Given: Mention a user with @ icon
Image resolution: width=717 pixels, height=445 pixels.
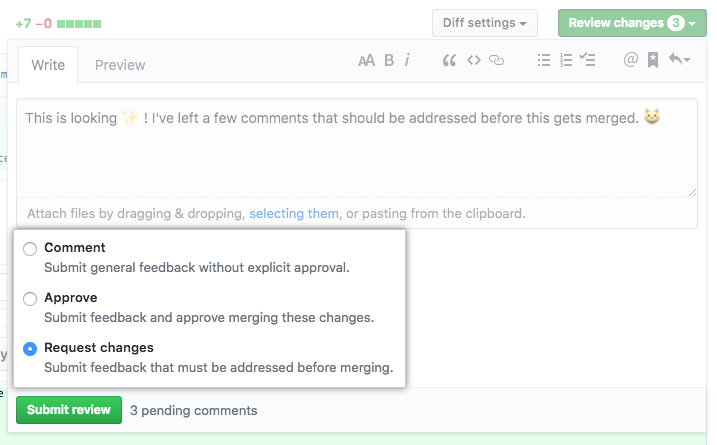Looking at the screenshot, I should pyautogui.click(x=630, y=61).
